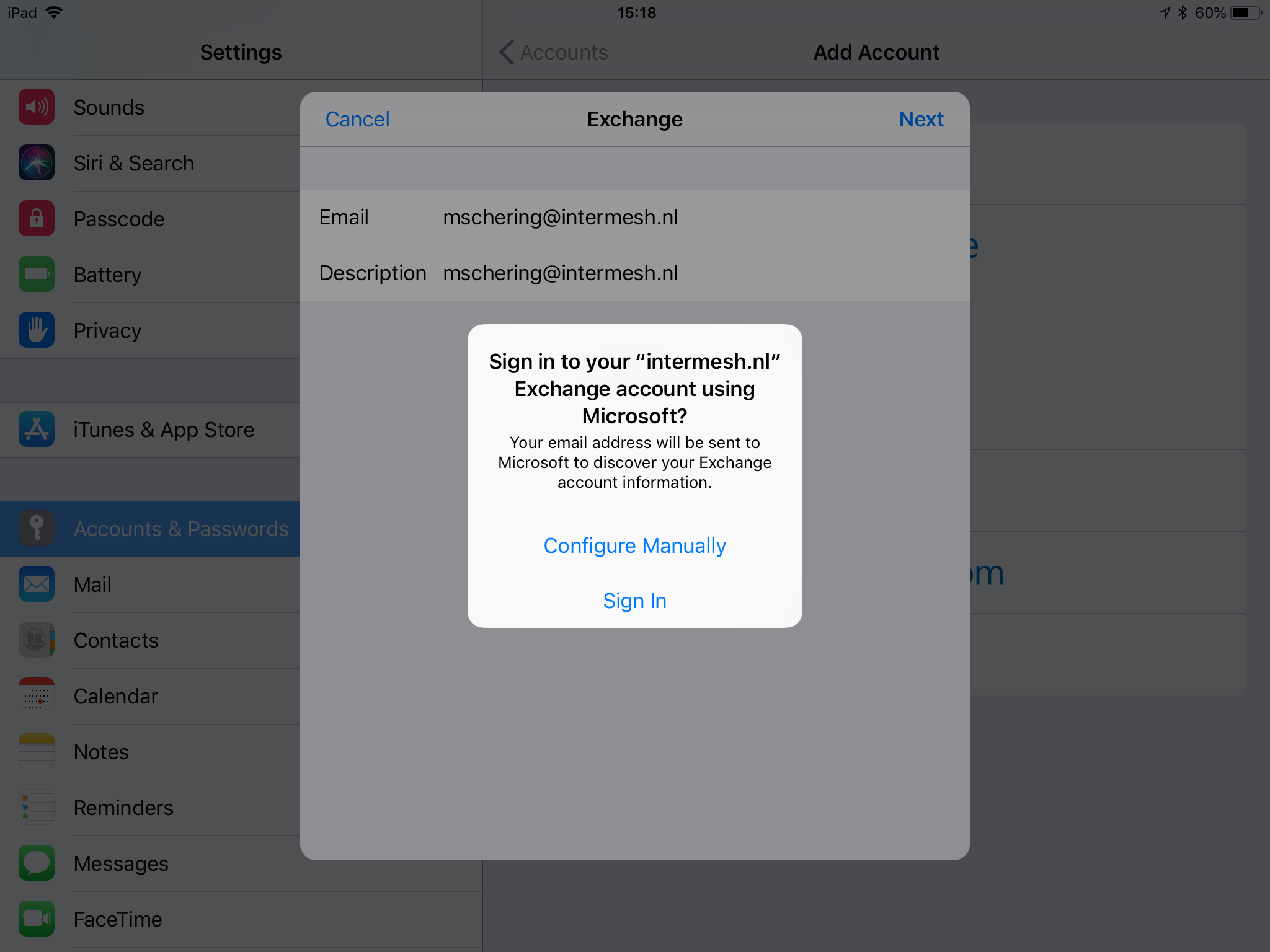Tap the Mail envelope icon
The image size is (1270, 952).
tap(37, 584)
